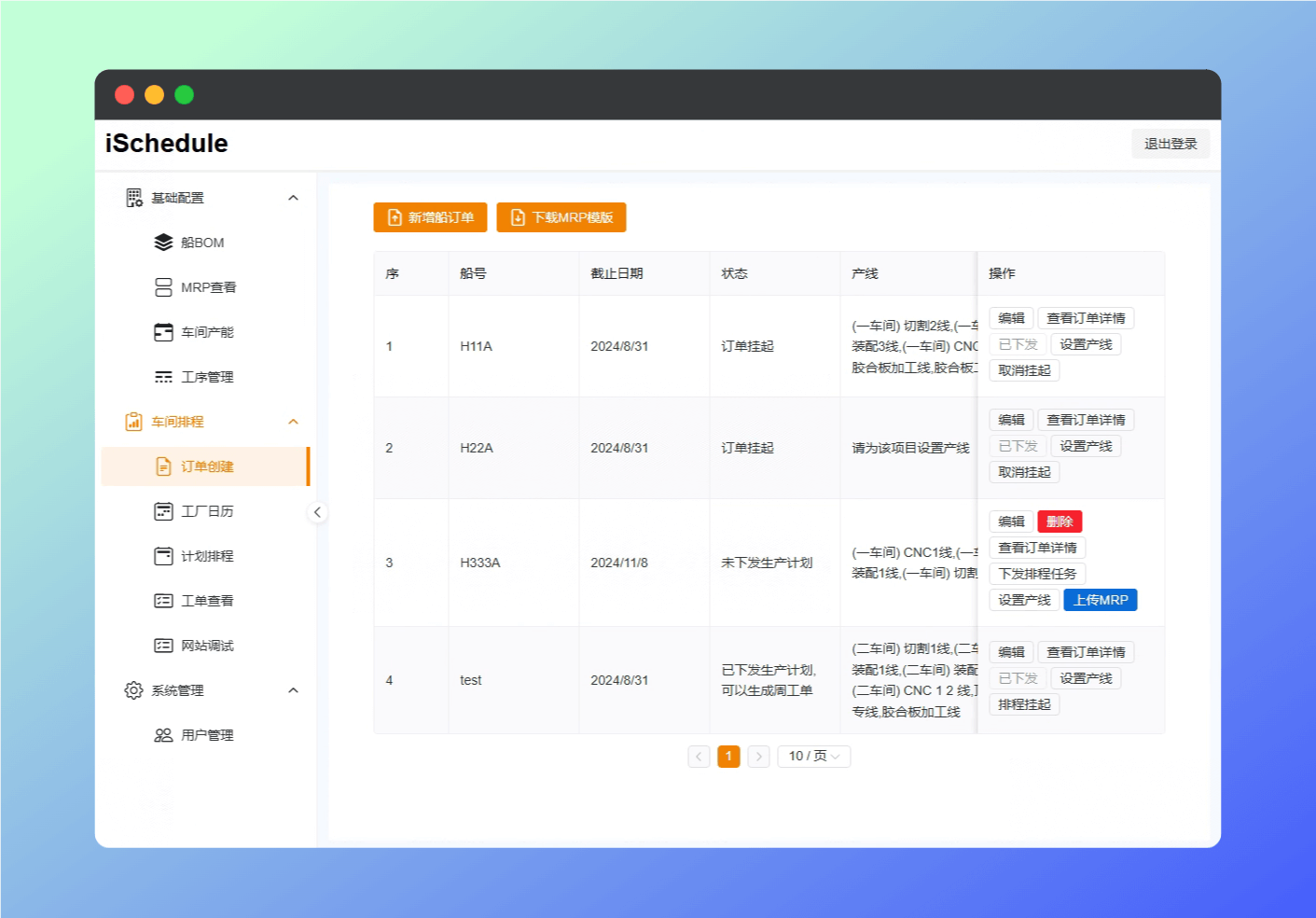The width and height of the screenshot is (1316, 918).
Task: Click 设置产线 for ship test
Action: [1086, 678]
